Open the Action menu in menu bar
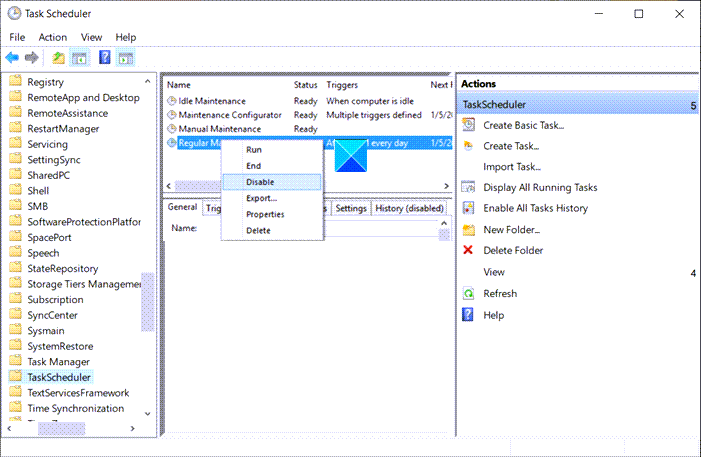 (x=52, y=37)
